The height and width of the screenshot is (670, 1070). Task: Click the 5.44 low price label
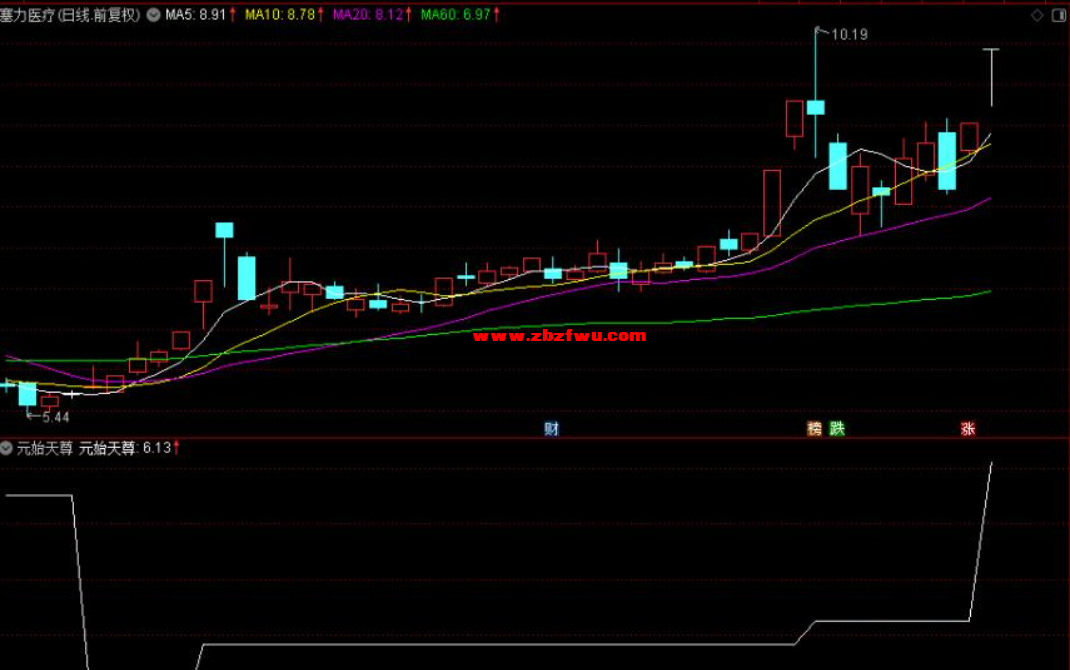[x=55, y=417]
